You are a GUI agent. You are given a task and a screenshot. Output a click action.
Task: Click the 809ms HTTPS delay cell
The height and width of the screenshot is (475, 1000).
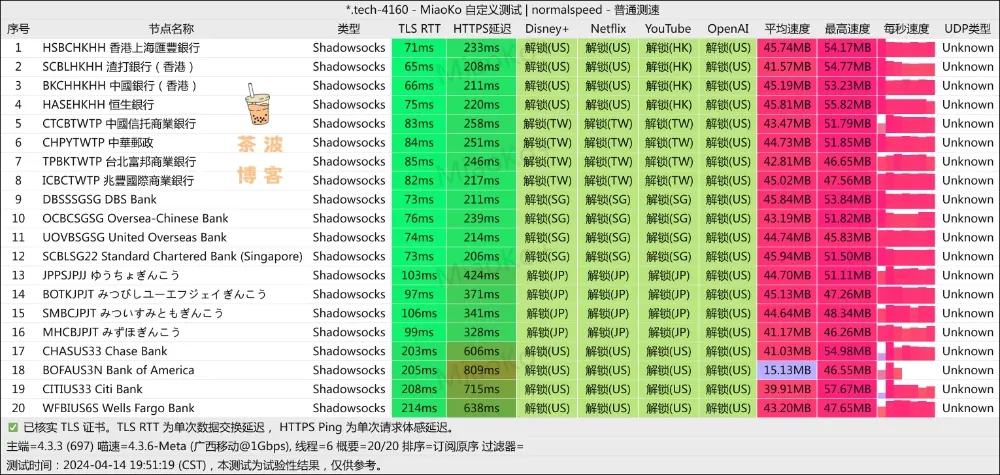[482, 370]
